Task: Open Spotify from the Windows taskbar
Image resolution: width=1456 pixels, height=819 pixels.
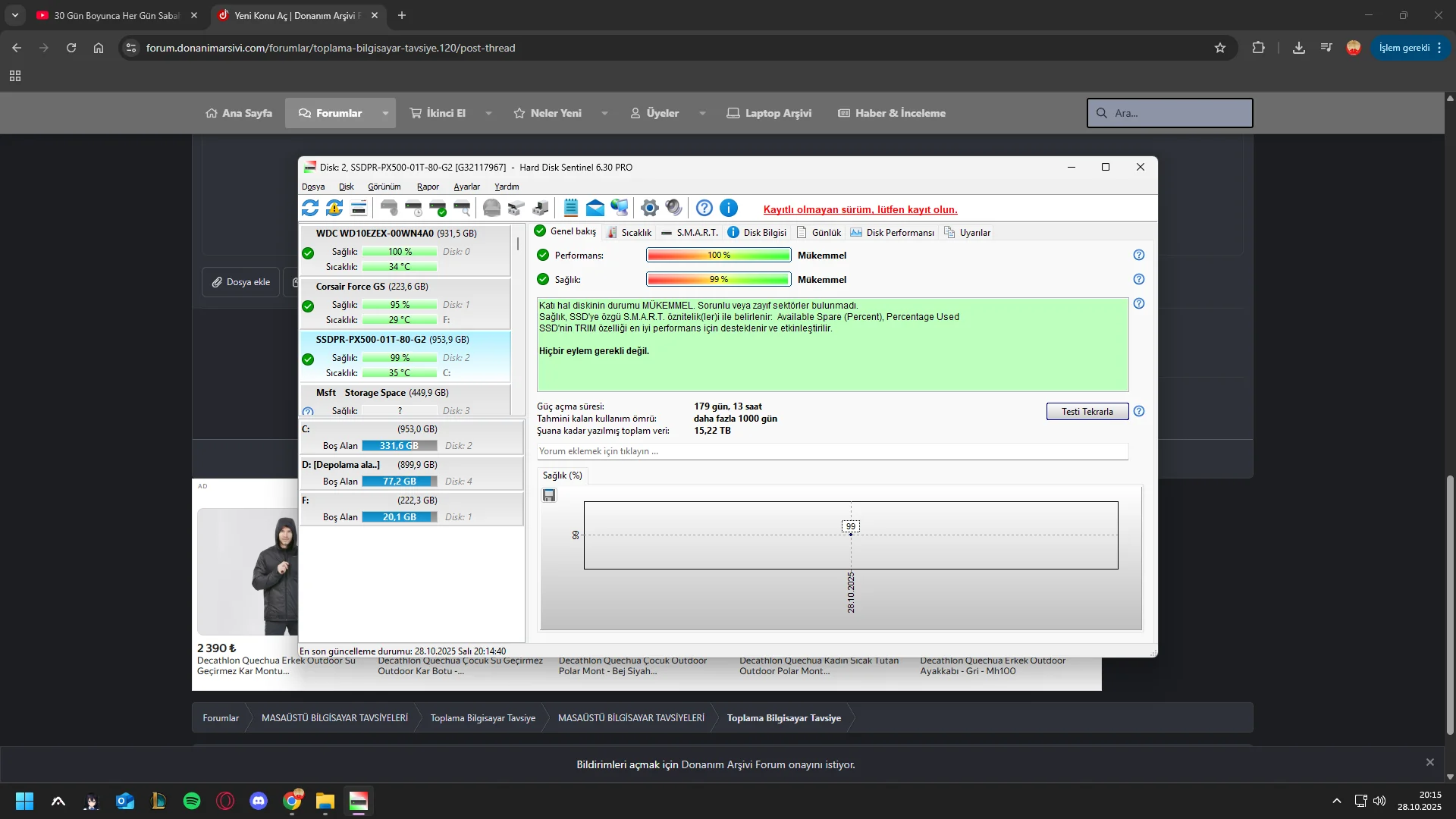Action: tap(192, 801)
